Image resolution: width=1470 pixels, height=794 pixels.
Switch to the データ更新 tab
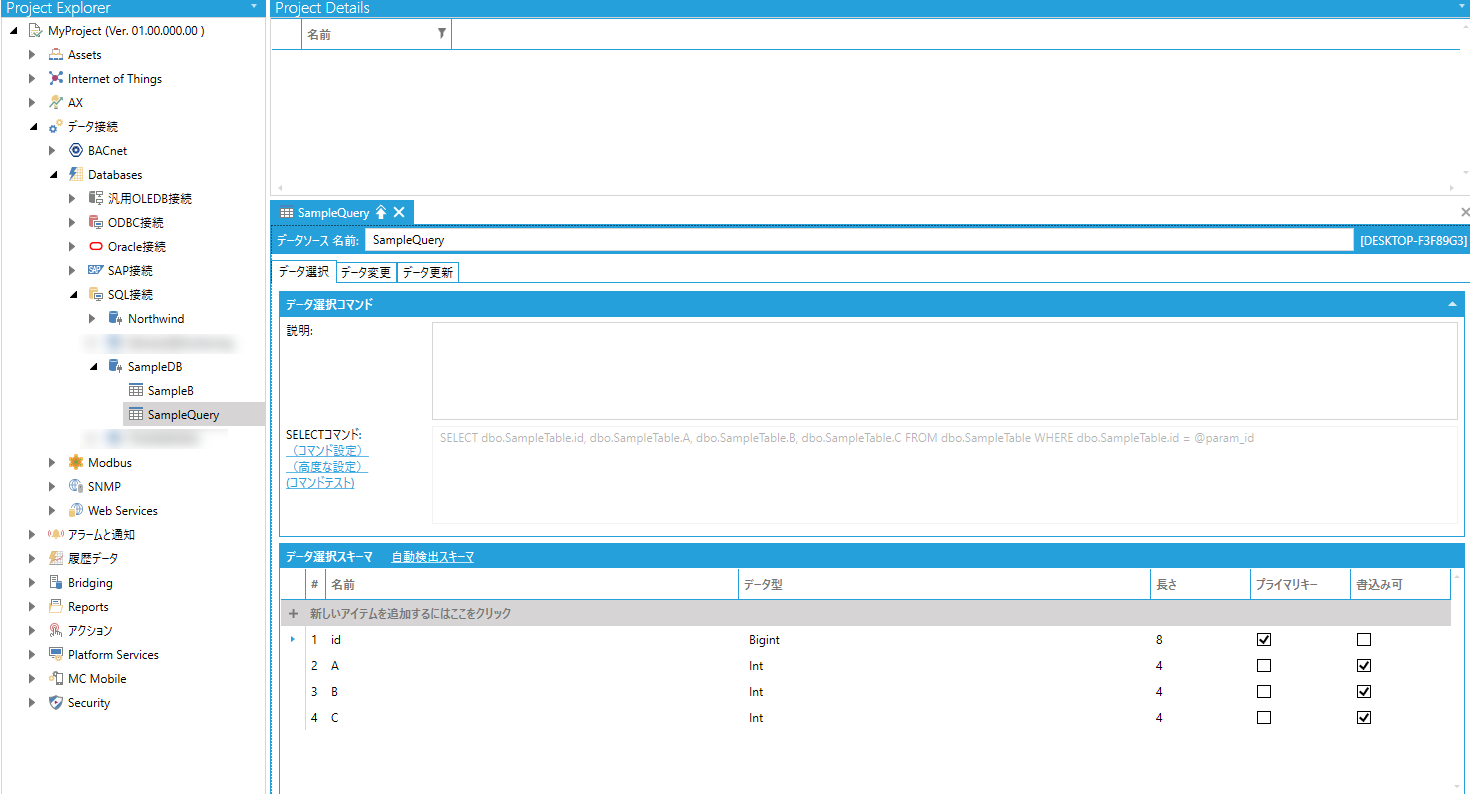click(428, 272)
